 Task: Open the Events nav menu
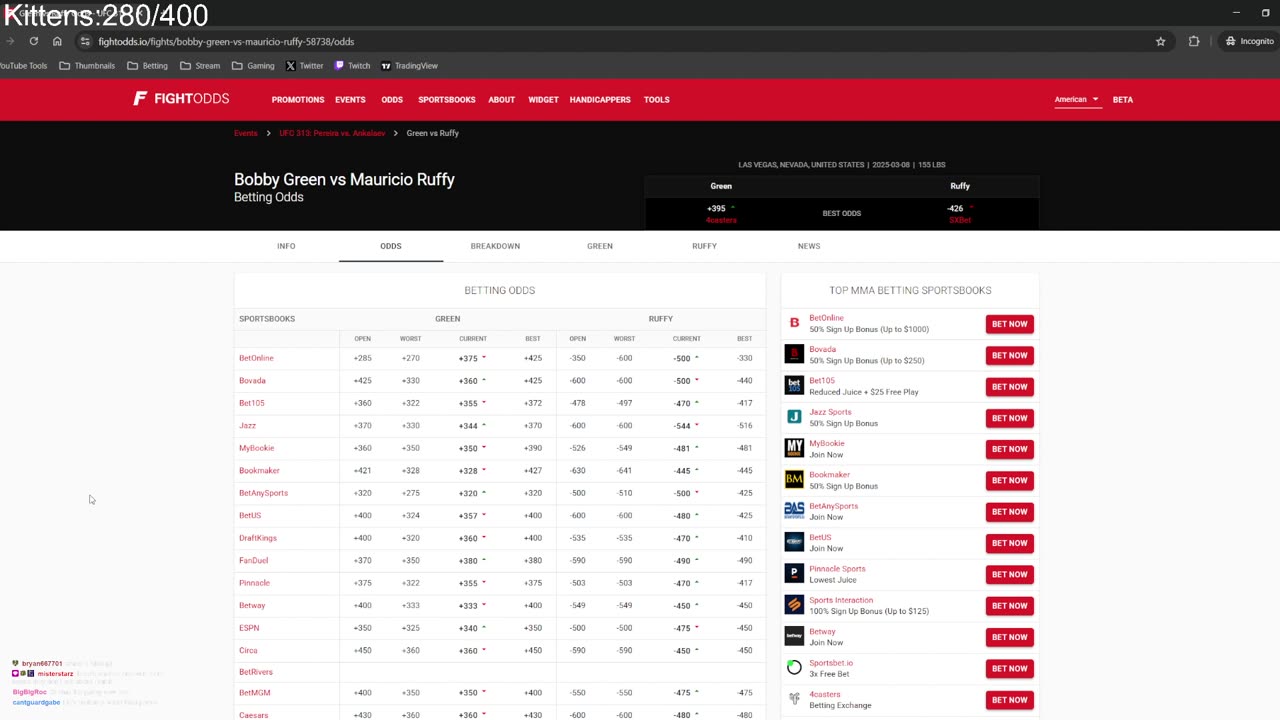tap(350, 99)
